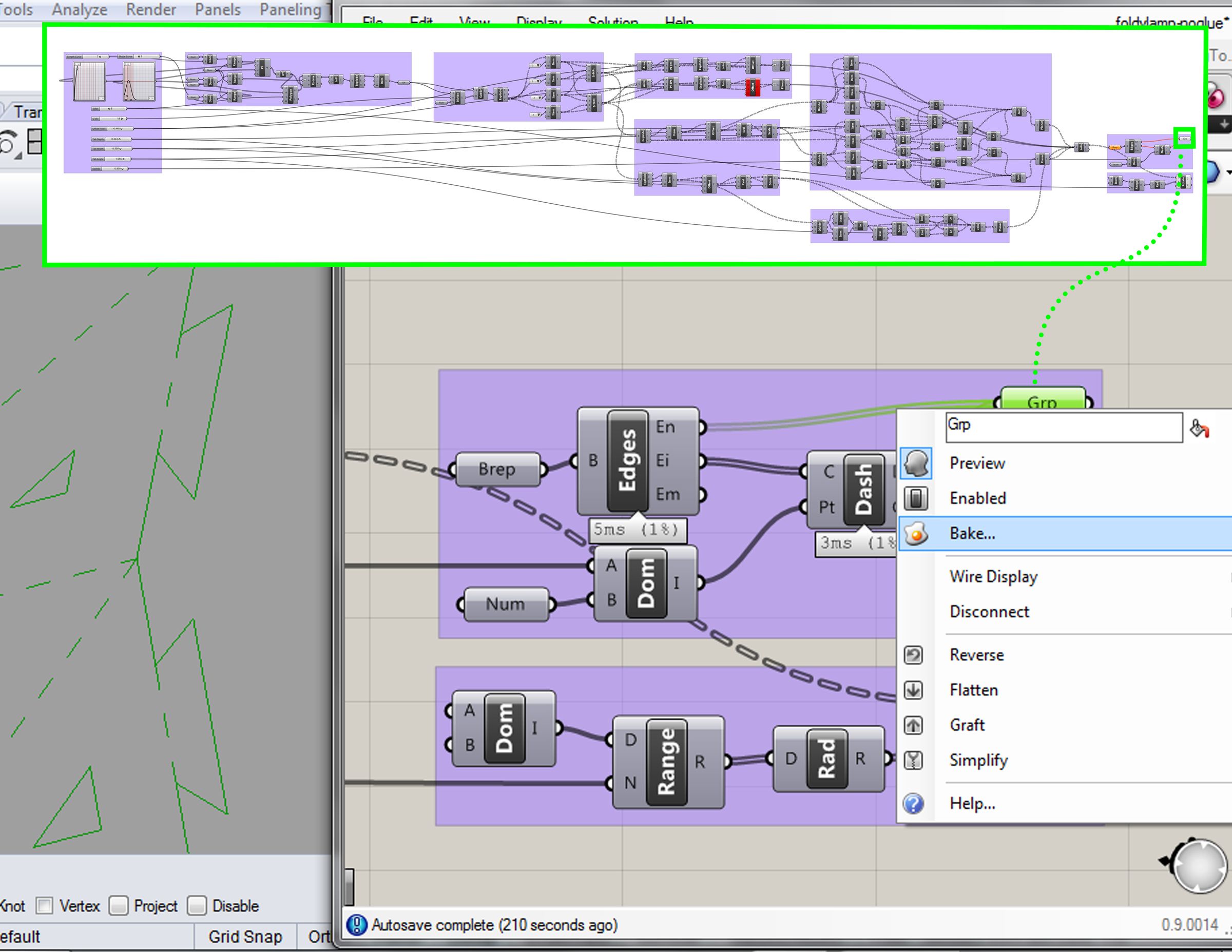Click the paint bucket icon beside name field

pyautogui.click(x=1199, y=429)
